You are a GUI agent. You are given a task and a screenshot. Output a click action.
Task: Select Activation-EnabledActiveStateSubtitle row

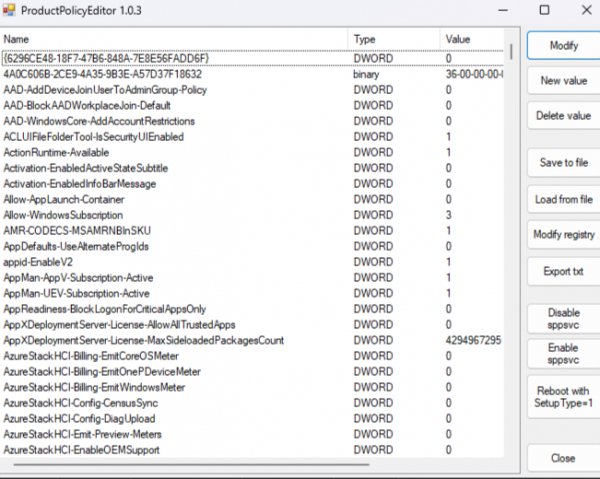click(253, 168)
